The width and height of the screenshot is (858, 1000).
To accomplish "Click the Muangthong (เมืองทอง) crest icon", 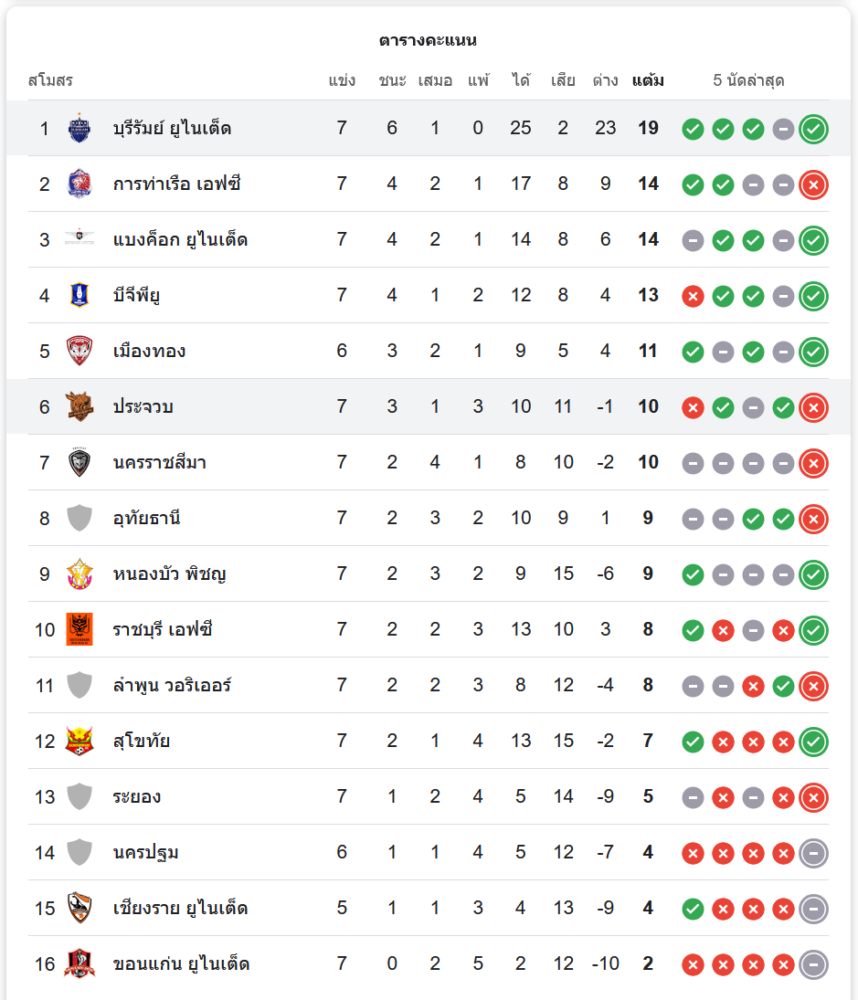I will [x=79, y=351].
